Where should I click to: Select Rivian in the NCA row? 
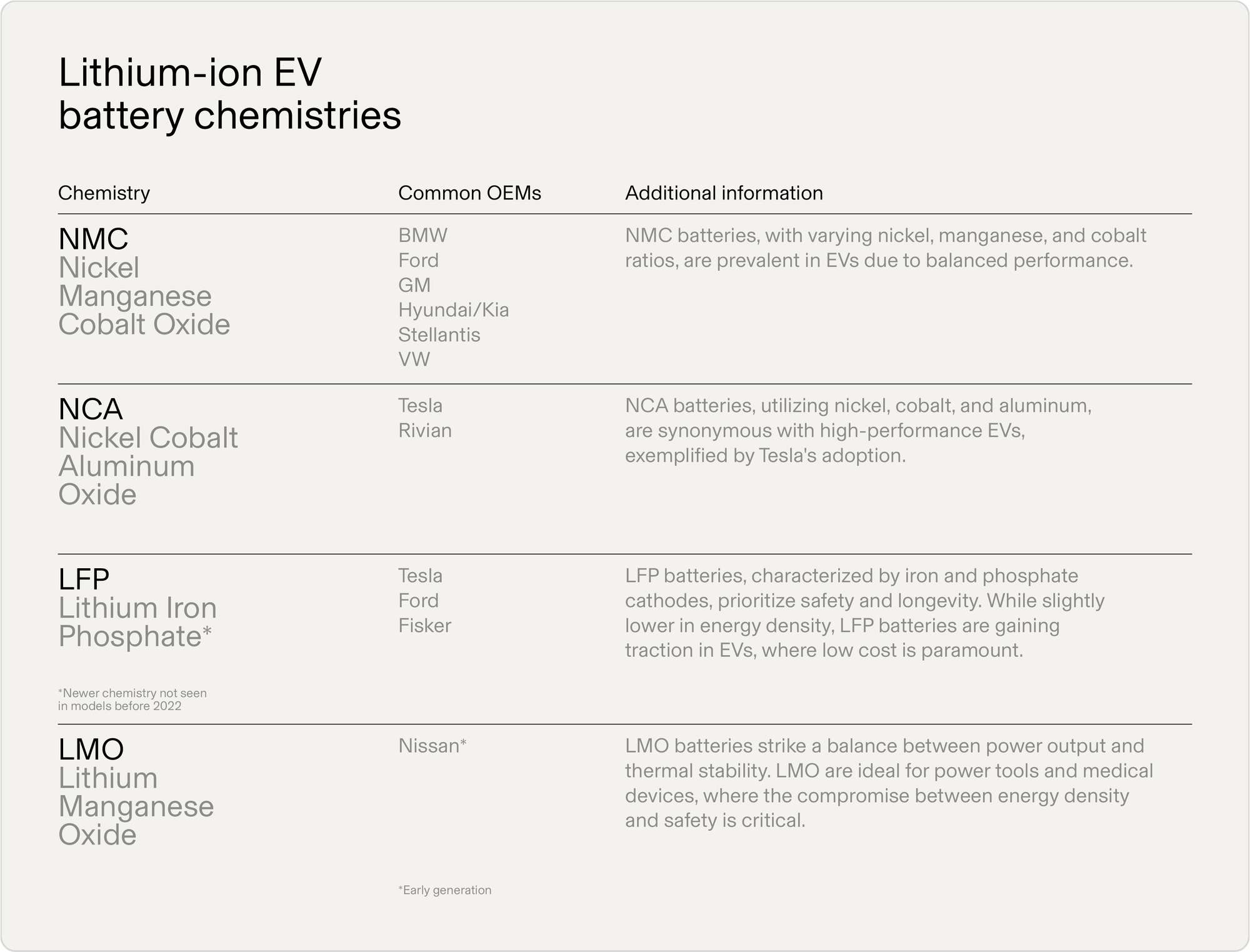[424, 431]
